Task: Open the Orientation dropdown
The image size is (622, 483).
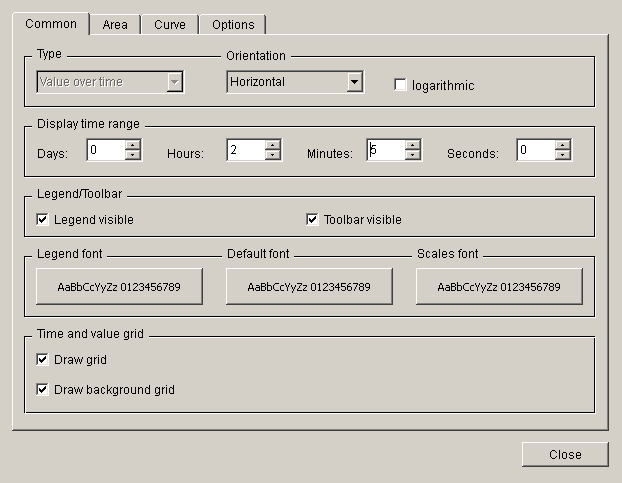Action: pos(354,82)
